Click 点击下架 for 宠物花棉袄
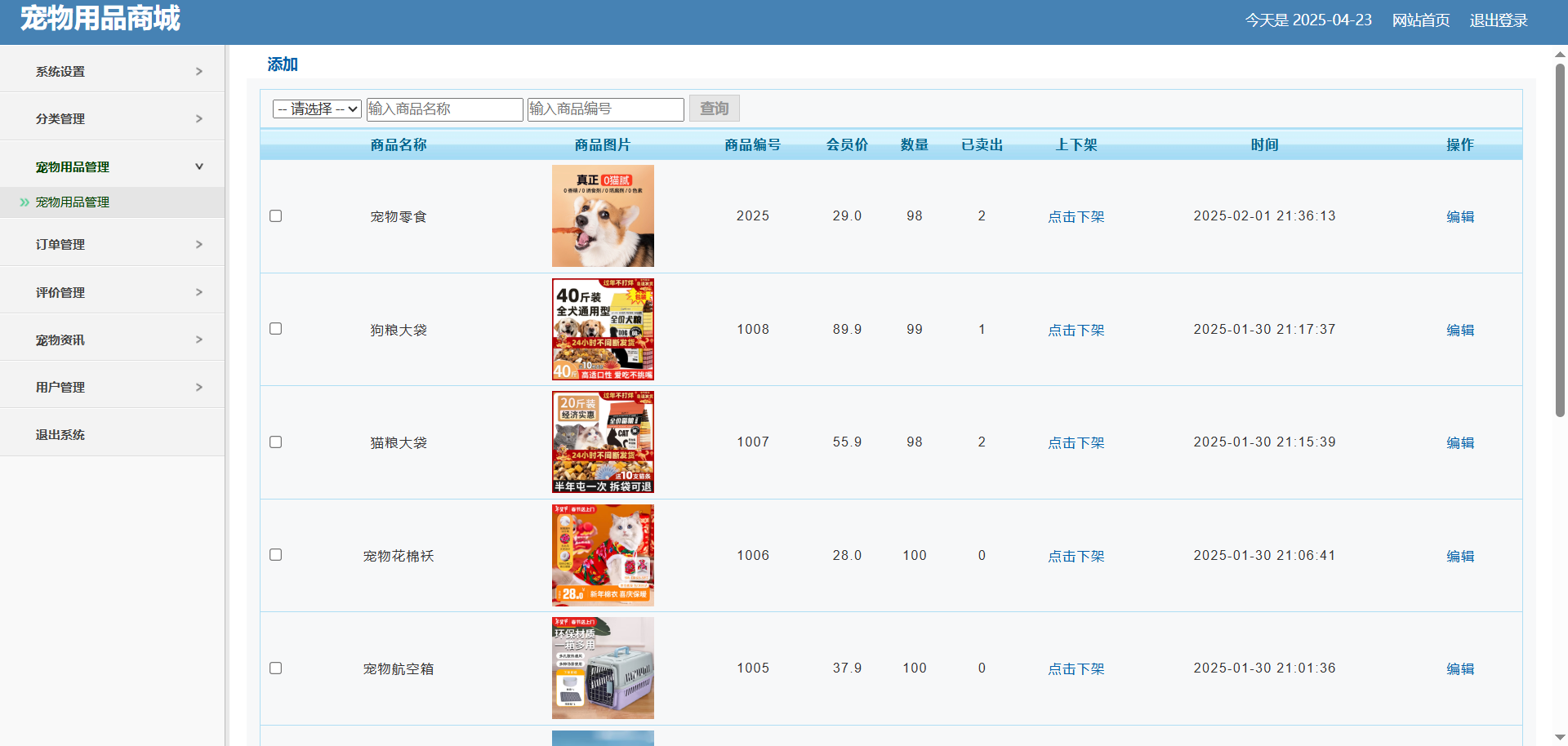1568x746 pixels. click(1076, 556)
